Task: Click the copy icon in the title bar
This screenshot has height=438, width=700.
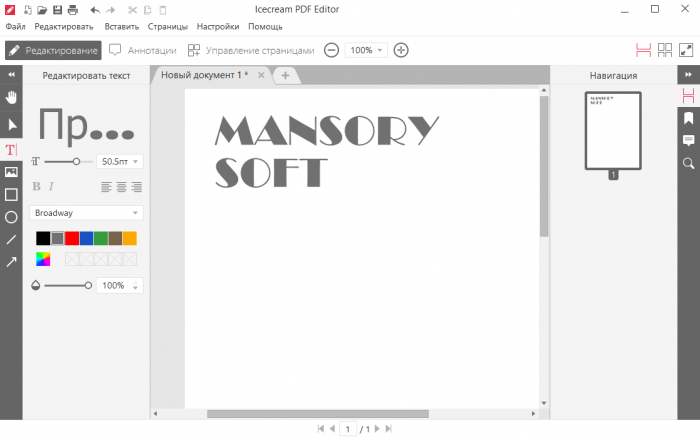Action: pyautogui.click(x=147, y=10)
